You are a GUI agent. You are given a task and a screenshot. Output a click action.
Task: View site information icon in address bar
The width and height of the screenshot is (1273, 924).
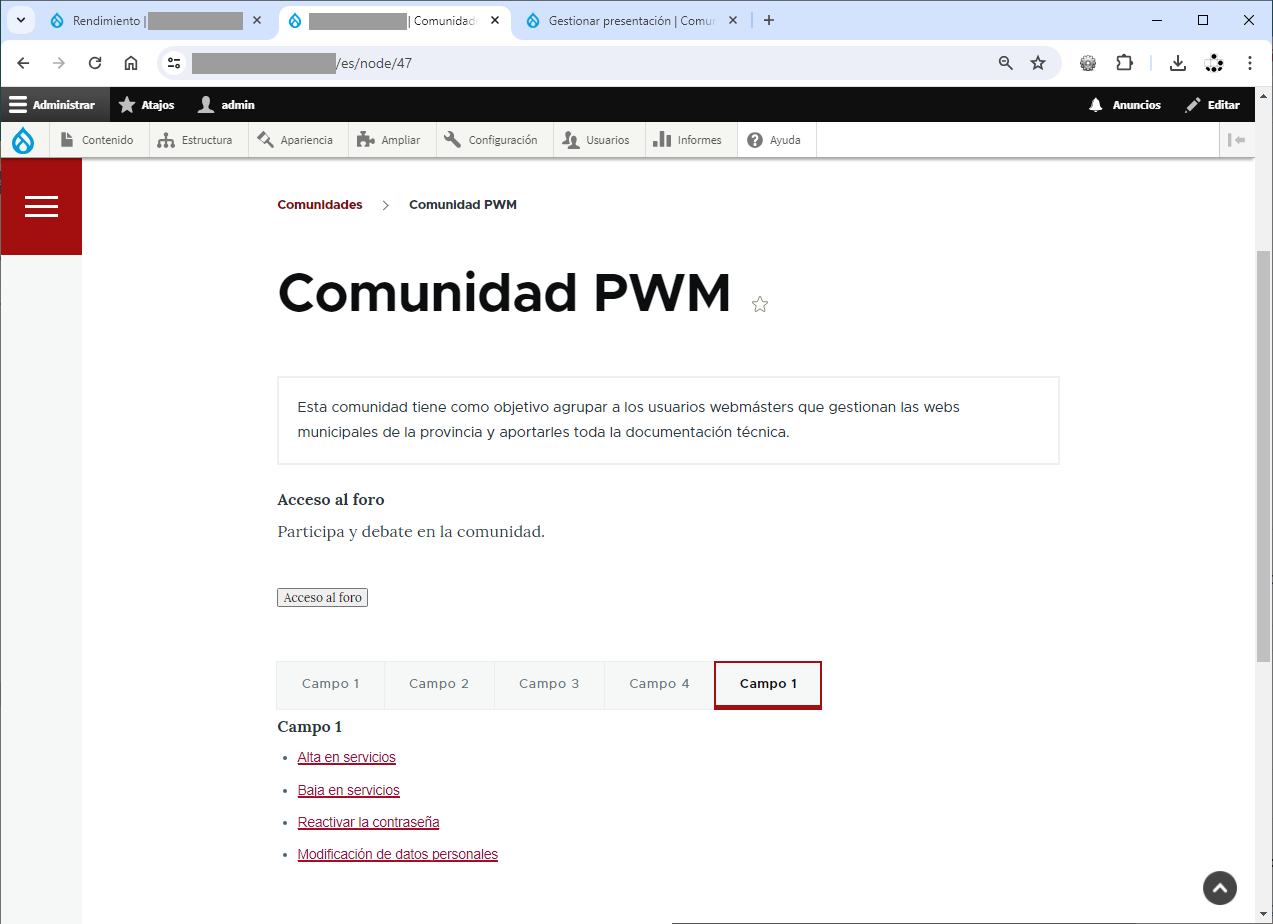pos(174,63)
